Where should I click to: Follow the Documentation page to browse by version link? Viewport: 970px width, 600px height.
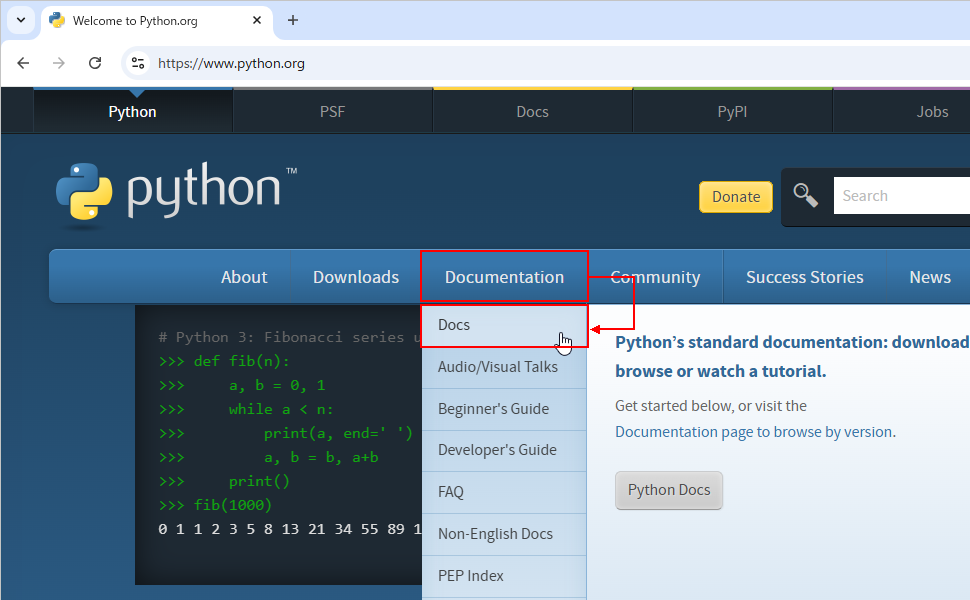tap(753, 432)
